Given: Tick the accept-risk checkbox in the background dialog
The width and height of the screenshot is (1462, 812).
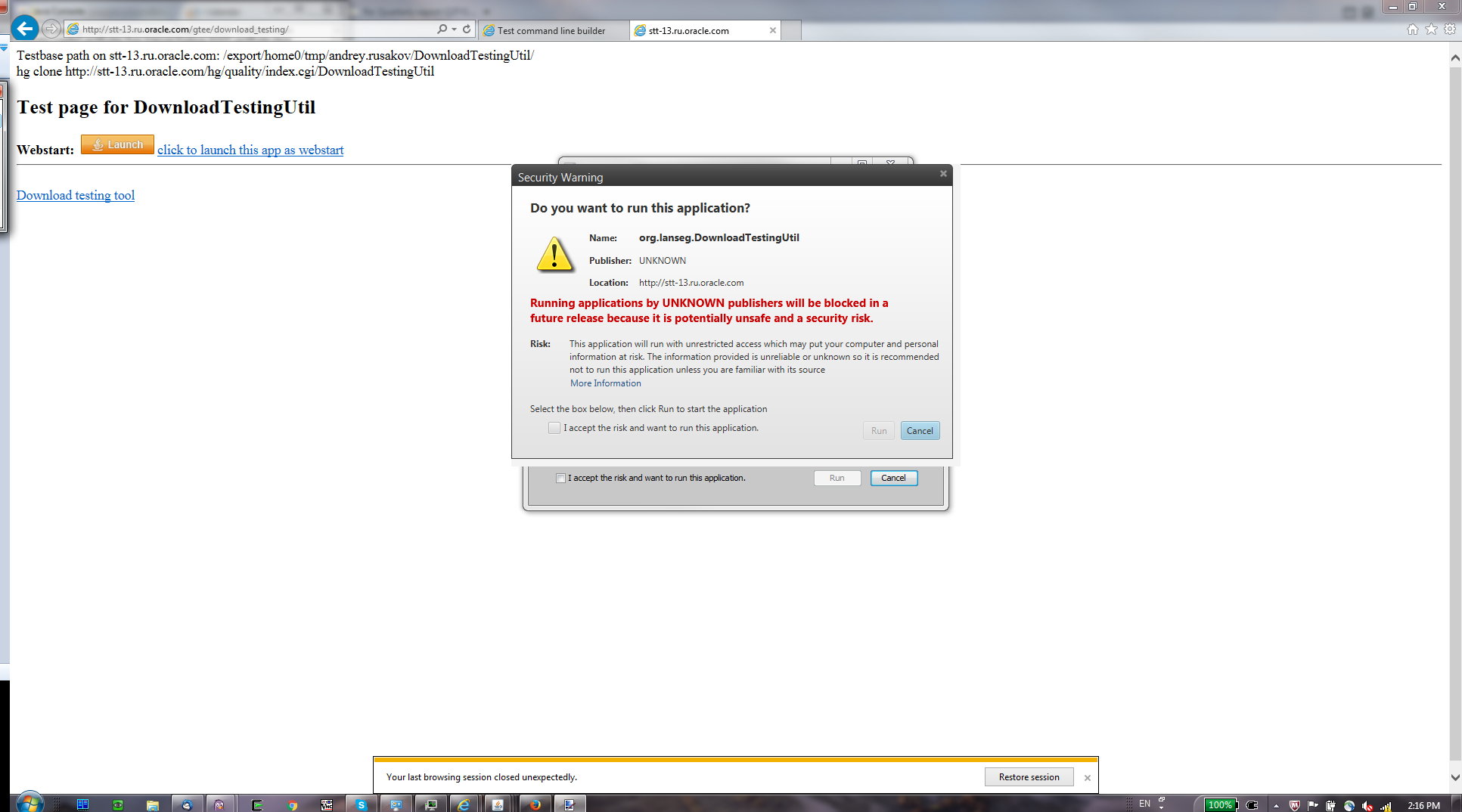Looking at the screenshot, I should point(560,478).
